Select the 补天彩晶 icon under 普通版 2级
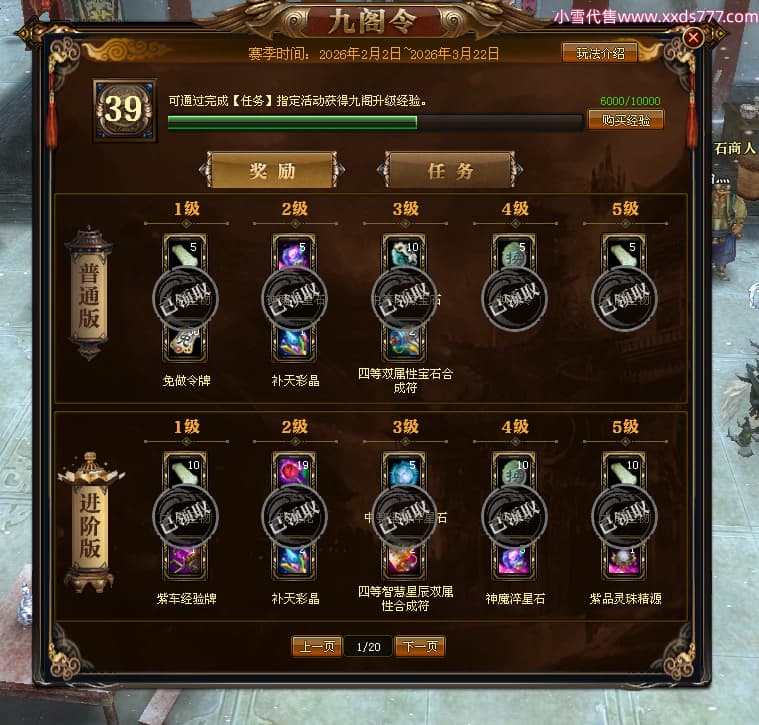Screen dimensions: 759x725 click(x=294, y=343)
